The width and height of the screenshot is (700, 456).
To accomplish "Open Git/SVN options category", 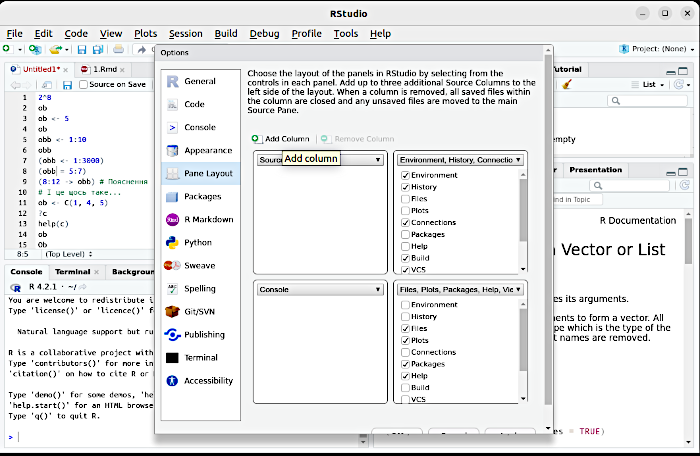I will (x=200, y=312).
